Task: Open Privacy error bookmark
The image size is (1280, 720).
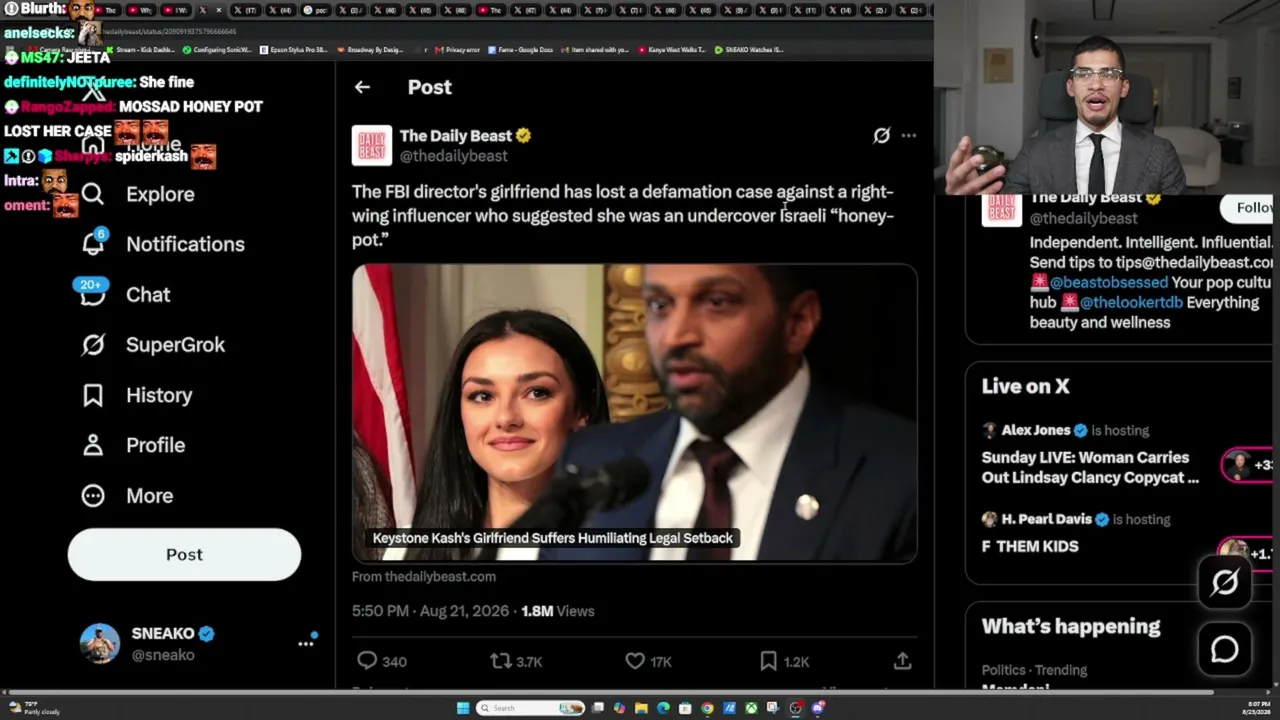Action: [x=456, y=49]
